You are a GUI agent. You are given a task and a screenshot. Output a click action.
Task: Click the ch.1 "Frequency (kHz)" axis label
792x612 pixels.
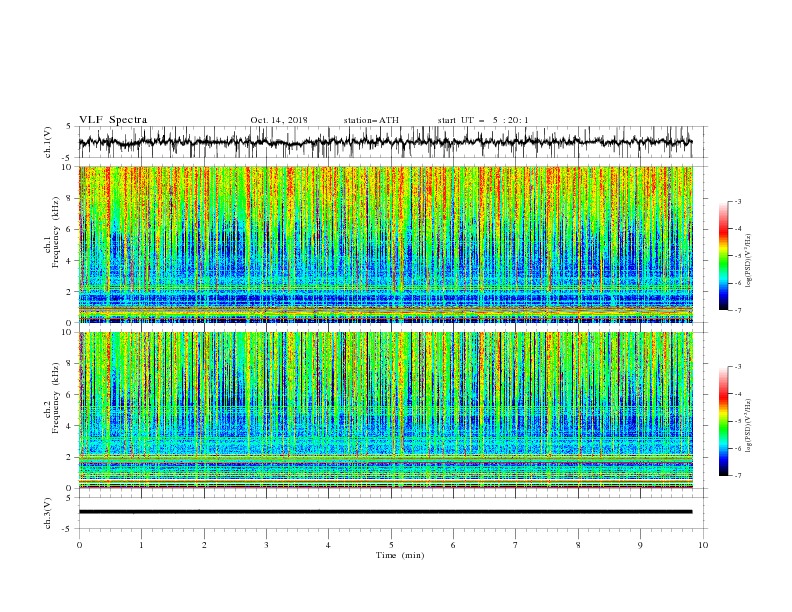coord(55,230)
